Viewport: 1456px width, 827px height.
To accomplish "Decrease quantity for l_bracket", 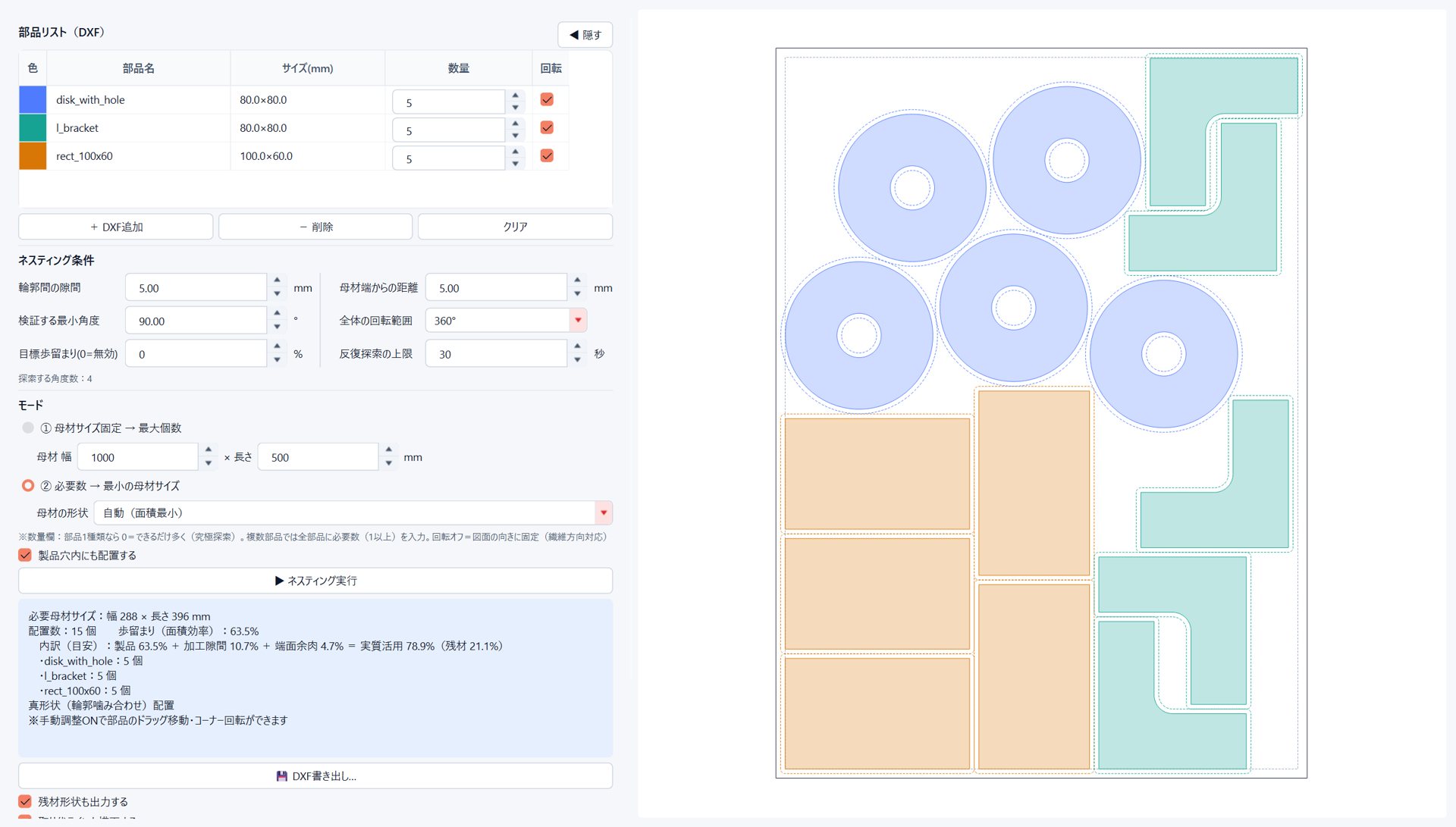I will [x=516, y=135].
